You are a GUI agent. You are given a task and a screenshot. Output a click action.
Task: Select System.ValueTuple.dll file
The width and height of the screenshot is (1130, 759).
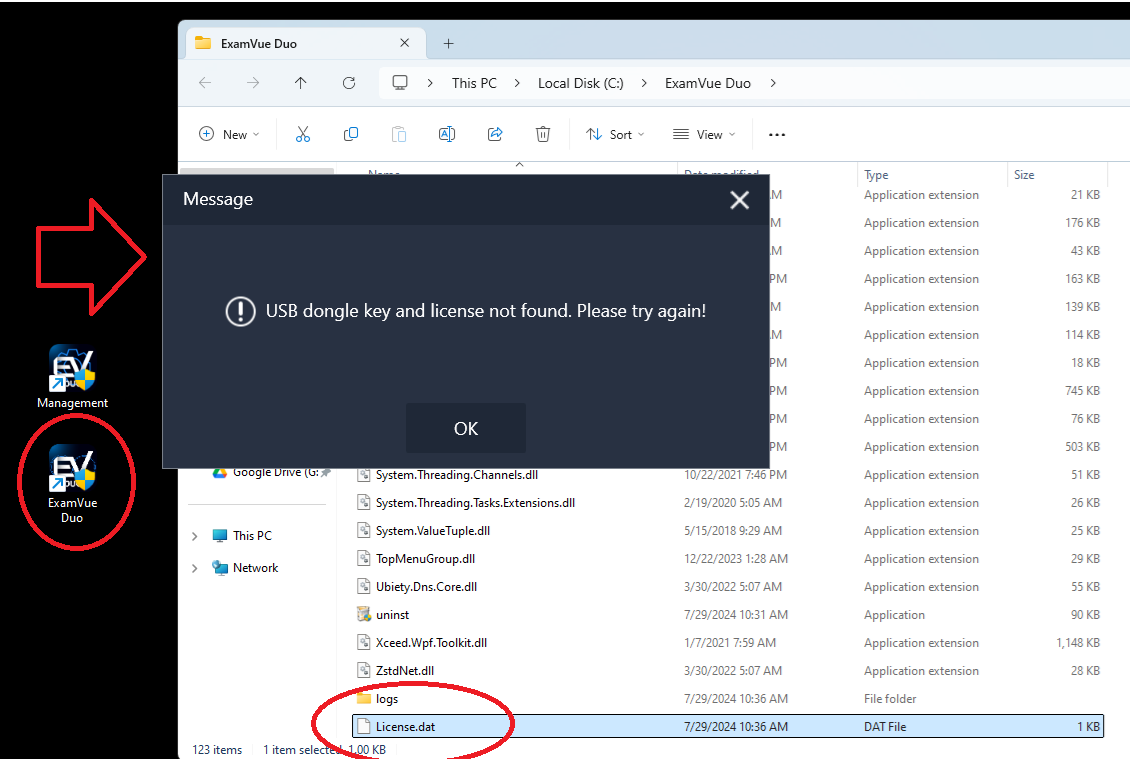pyautogui.click(x=728, y=531)
